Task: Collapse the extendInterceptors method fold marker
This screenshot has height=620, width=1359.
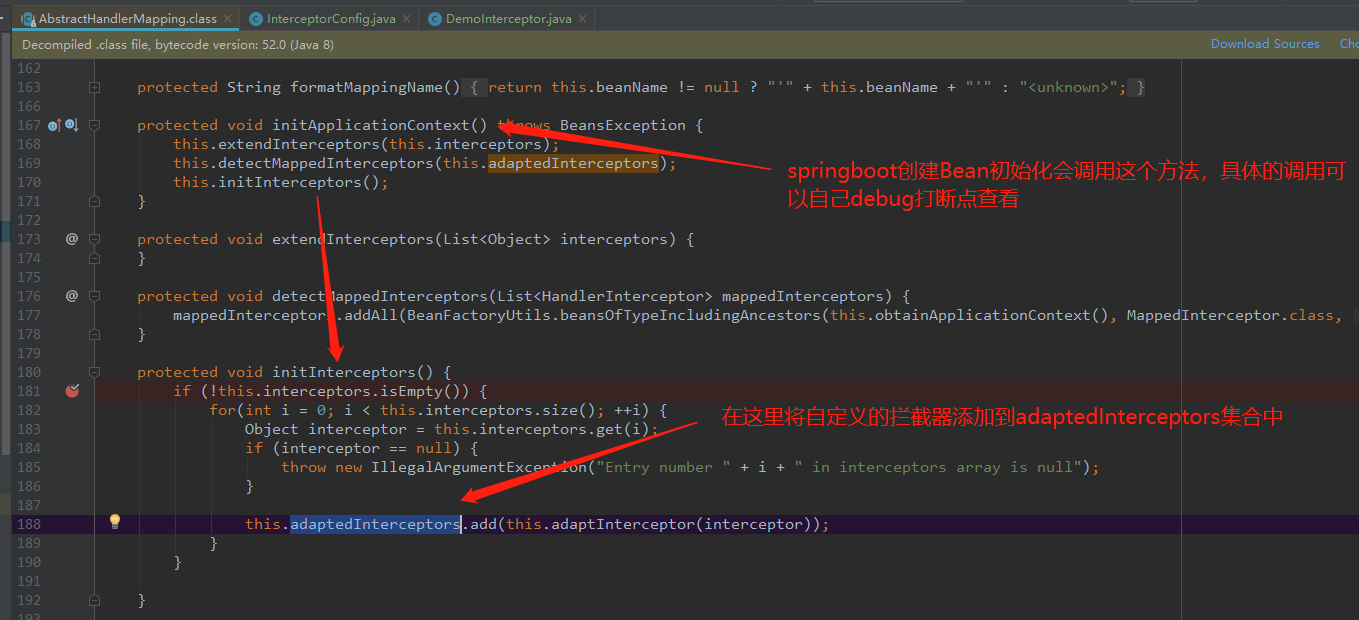Action: (x=95, y=238)
